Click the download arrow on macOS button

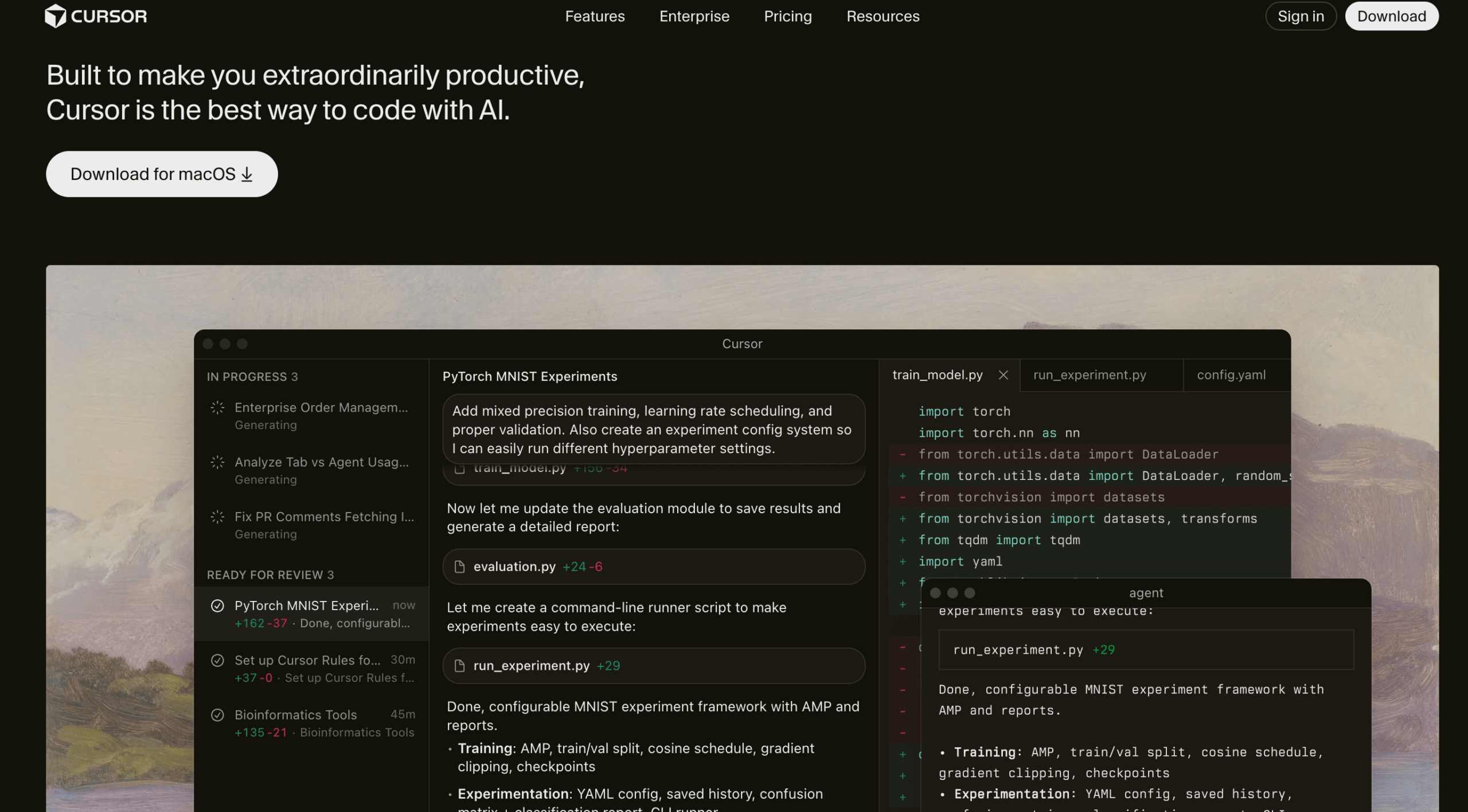[x=247, y=174]
